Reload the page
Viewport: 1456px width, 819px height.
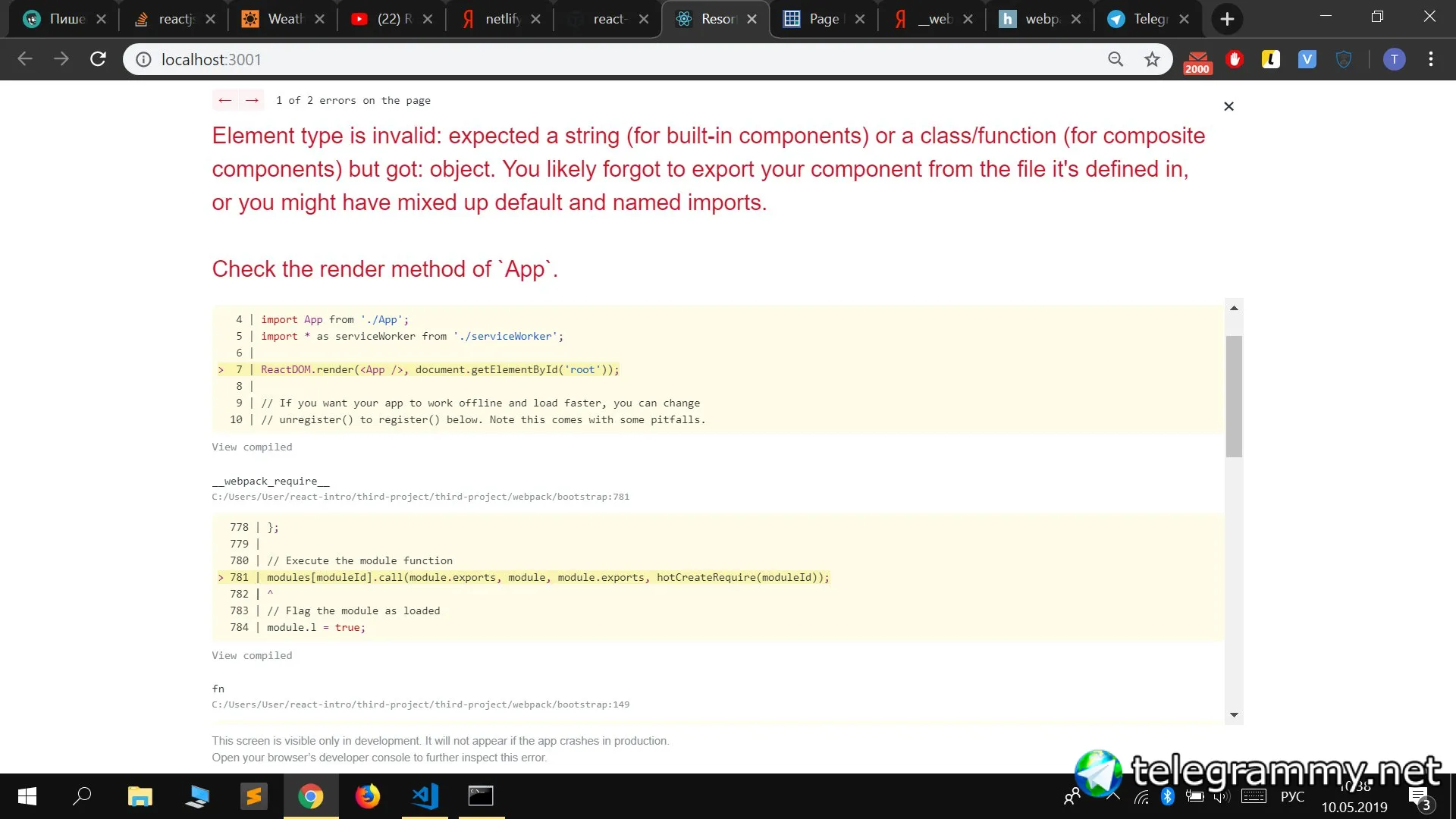click(98, 59)
